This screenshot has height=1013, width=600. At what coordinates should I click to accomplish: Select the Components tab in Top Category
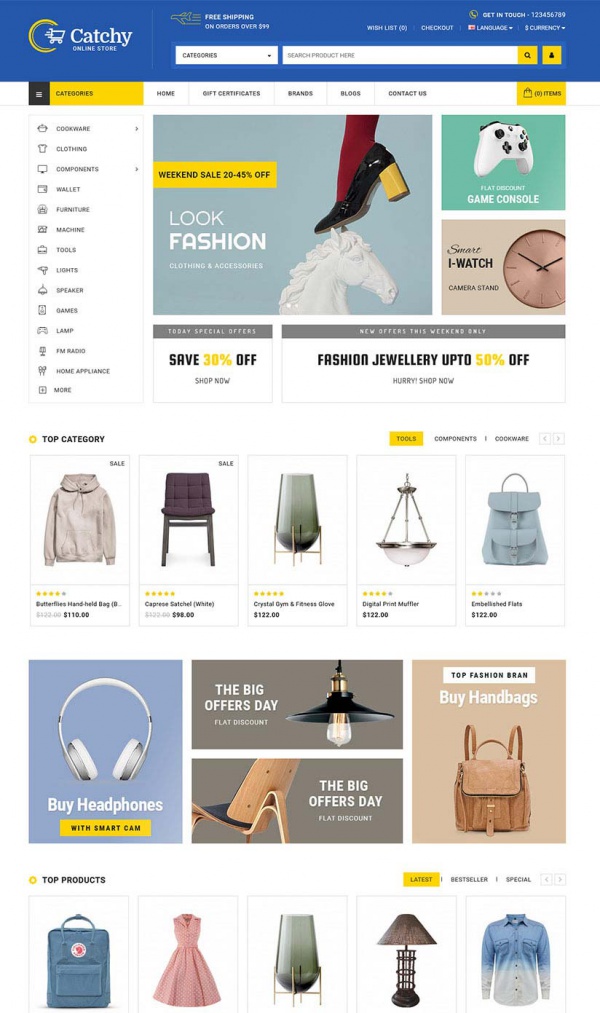[x=455, y=439]
